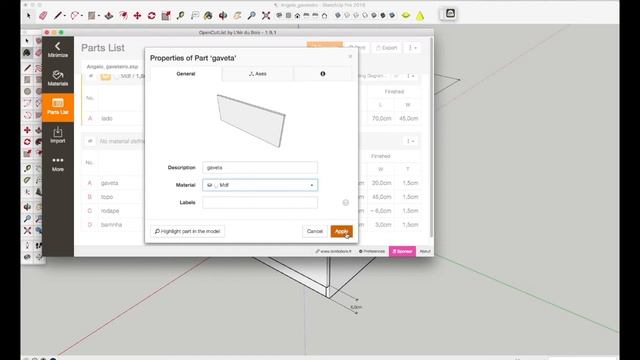Select the Zoom magnifier tool in top toolbar
Screen dimensions: 640x360
[251, 16]
